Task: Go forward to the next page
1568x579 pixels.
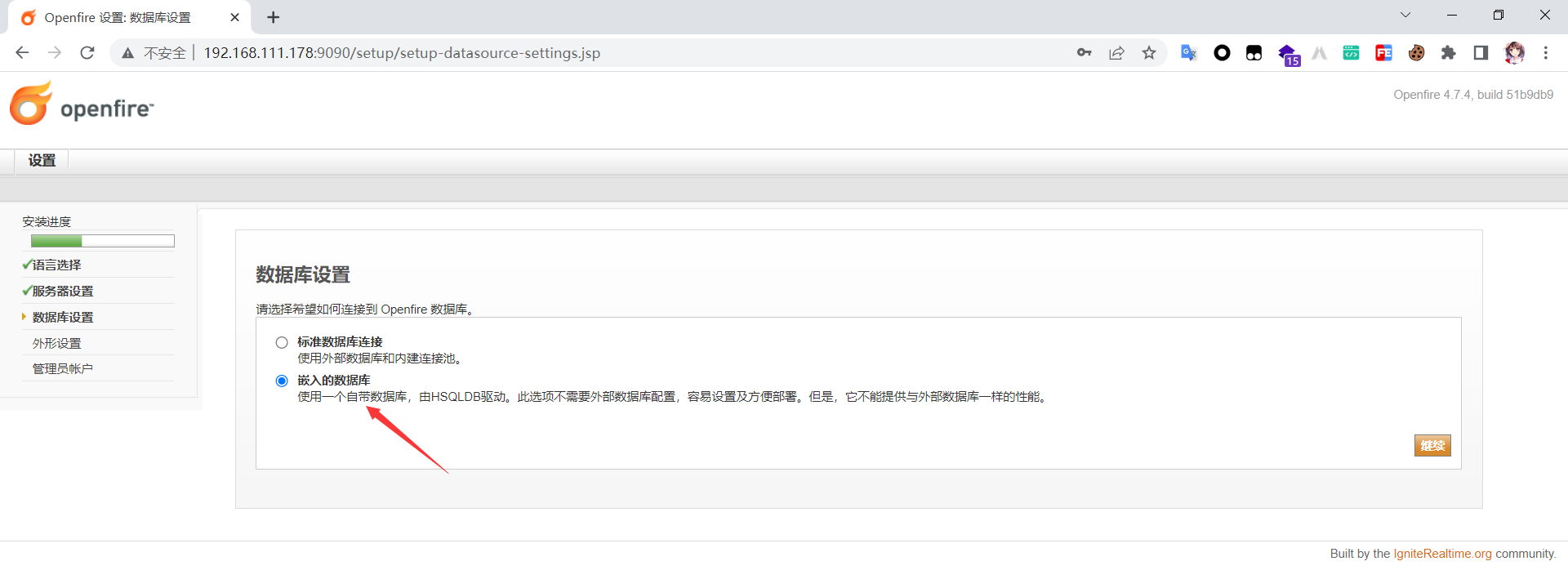Action: coord(55,53)
